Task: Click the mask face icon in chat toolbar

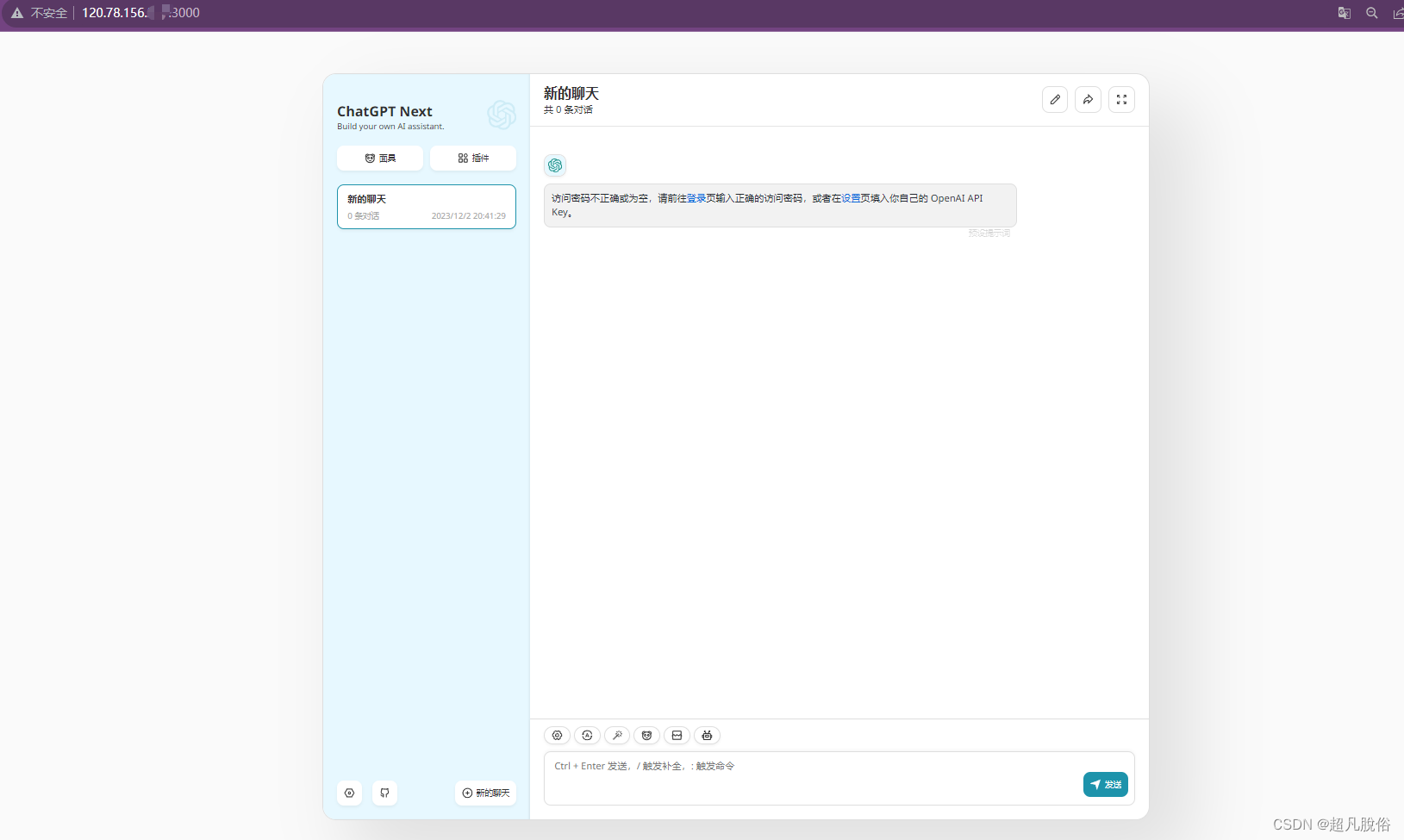Action: pyautogui.click(x=646, y=735)
